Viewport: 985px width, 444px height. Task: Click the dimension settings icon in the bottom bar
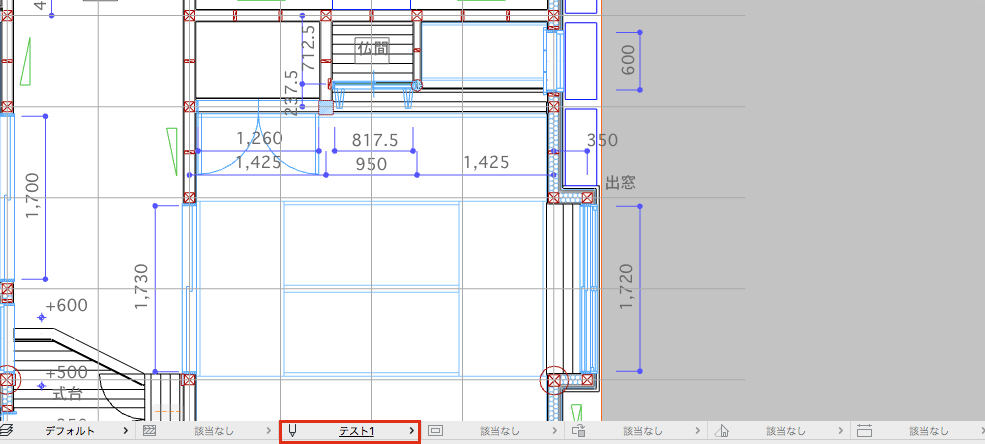click(865, 431)
